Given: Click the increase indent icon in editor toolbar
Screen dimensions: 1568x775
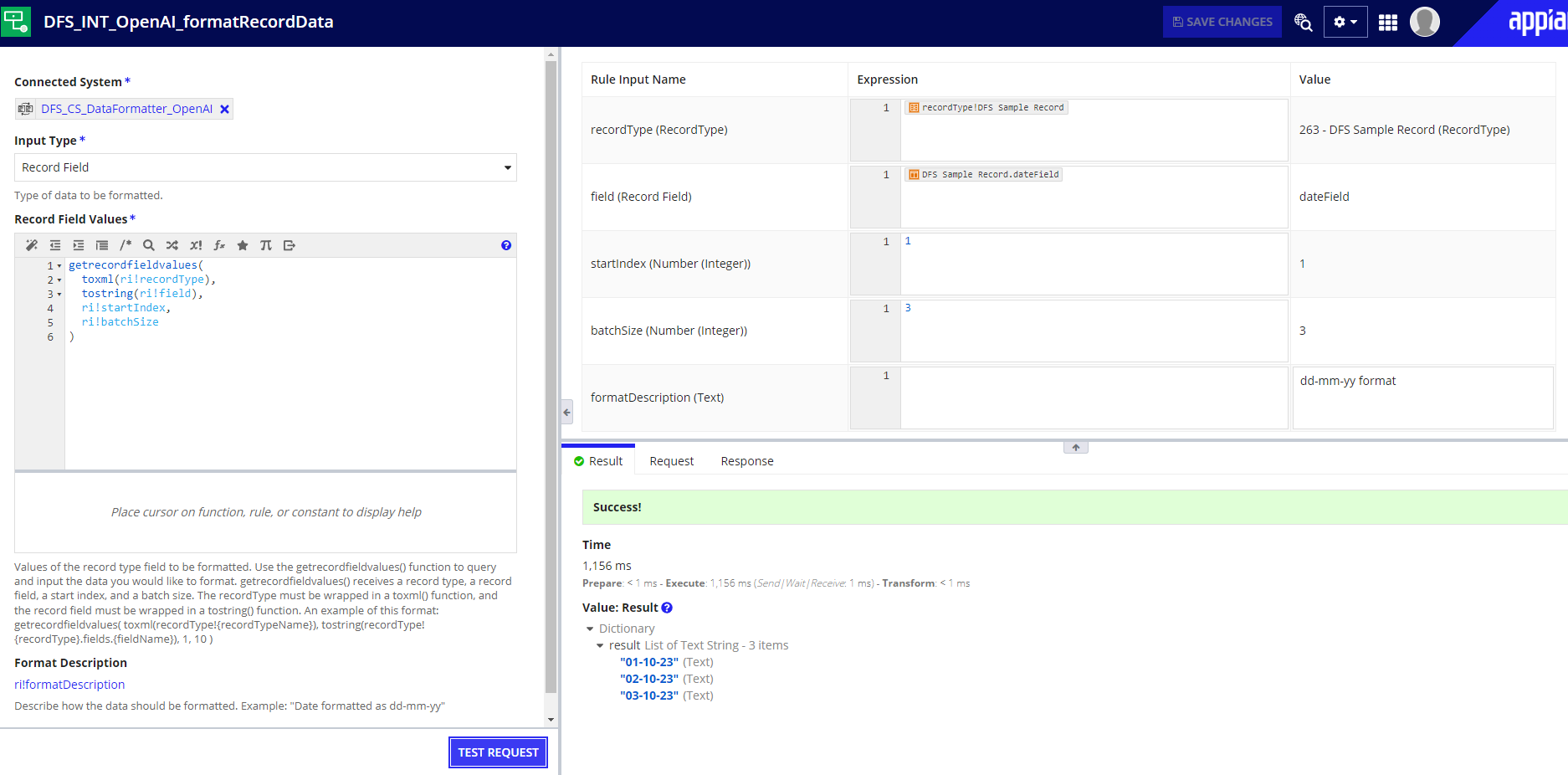Looking at the screenshot, I should 79,245.
